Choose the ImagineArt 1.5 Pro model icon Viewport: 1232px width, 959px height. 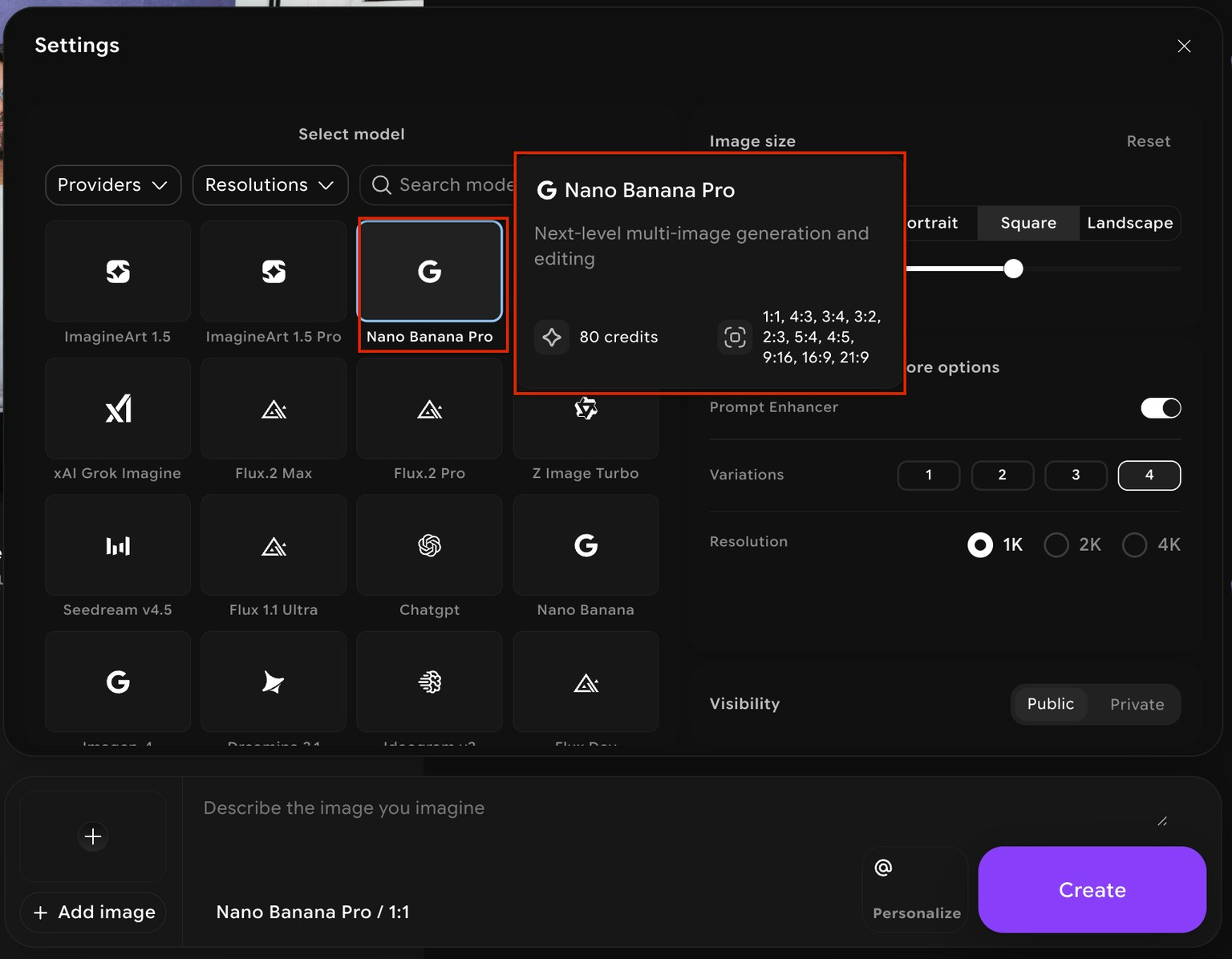(274, 272)
